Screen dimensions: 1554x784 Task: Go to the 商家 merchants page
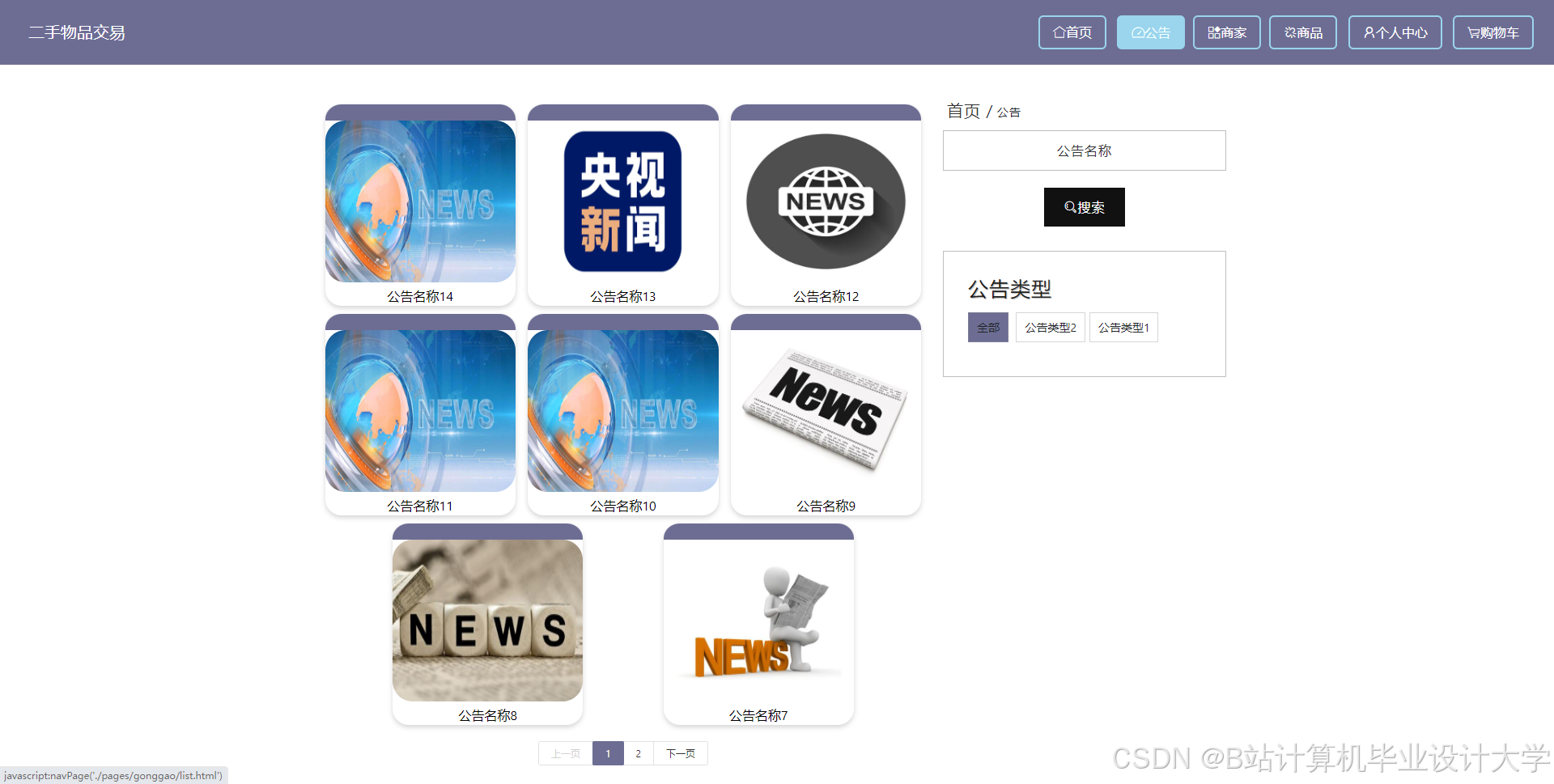[x=1226, y=32]
